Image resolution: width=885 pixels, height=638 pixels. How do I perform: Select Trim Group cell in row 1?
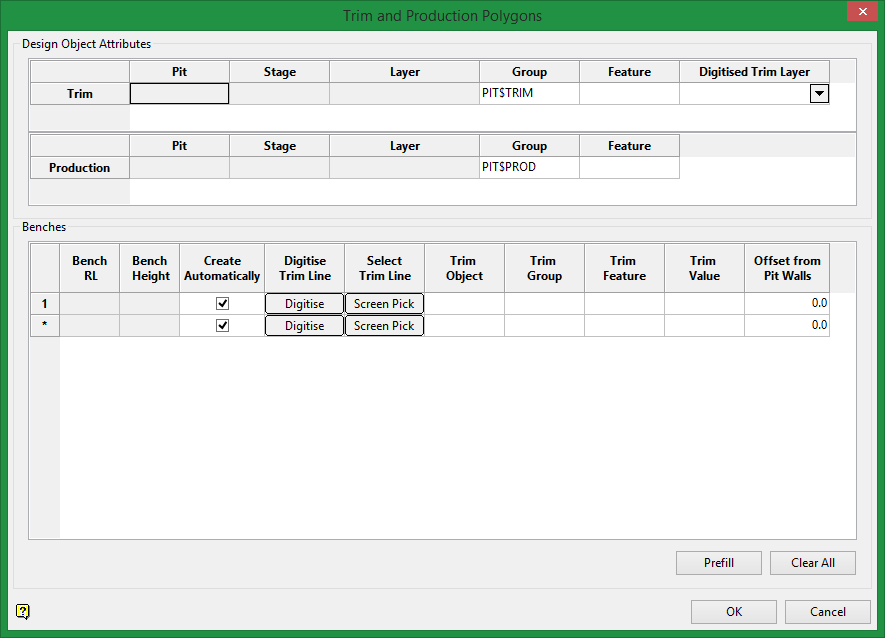click(545, 304)
